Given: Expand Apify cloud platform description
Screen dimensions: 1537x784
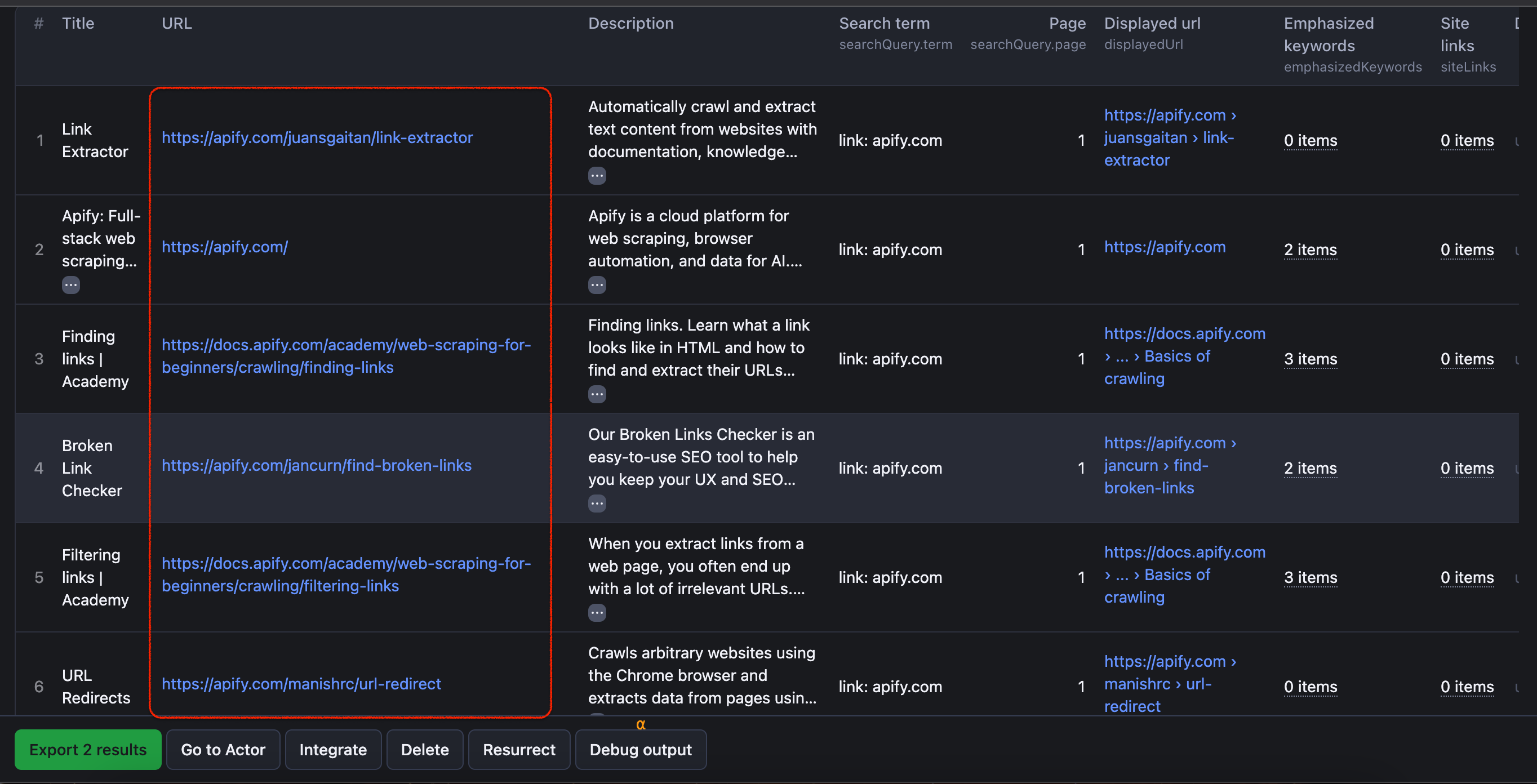Looking at the screenshot, I should point(597,284).
